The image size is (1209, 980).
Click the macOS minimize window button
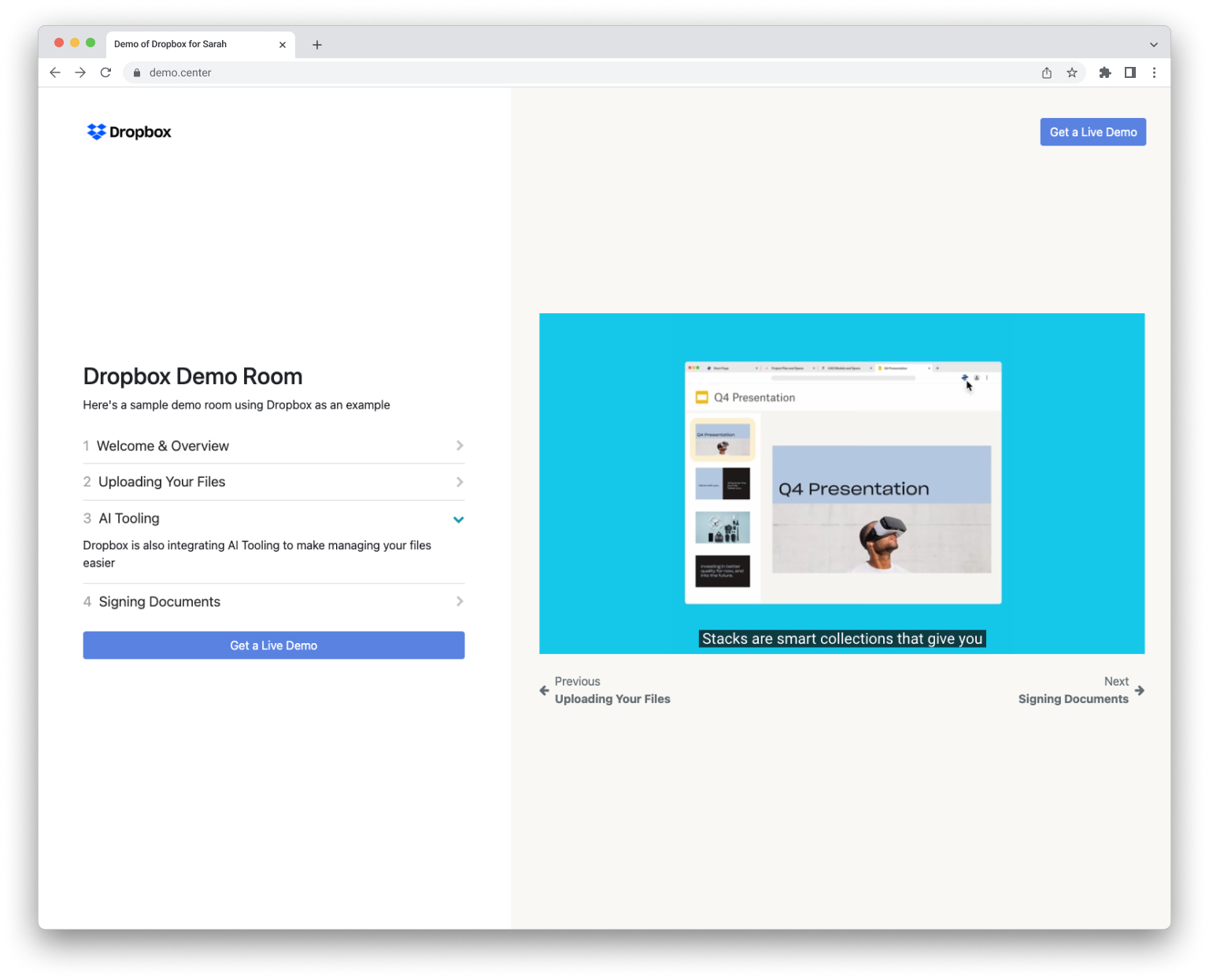(75, 43)
